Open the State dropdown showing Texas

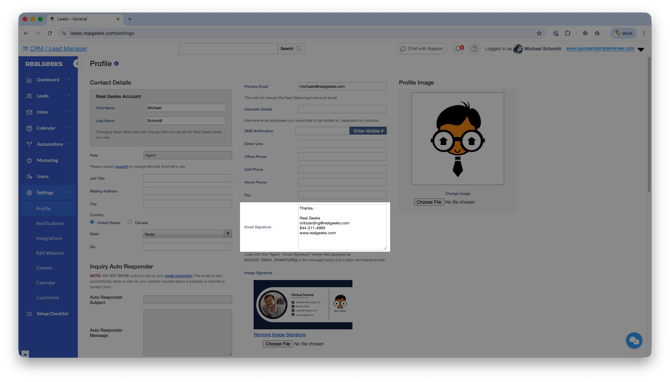pyautogui.click(x=188, y=234)
